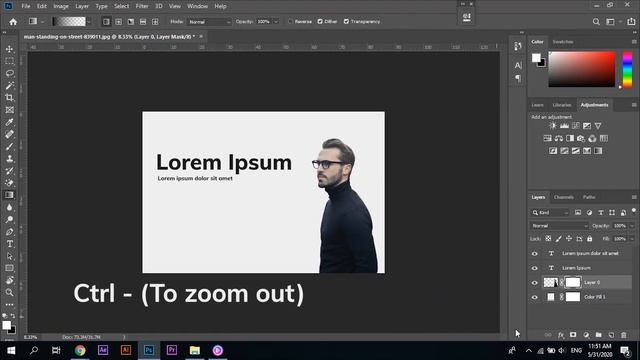Select the Lasso tool

pos(9,73)
